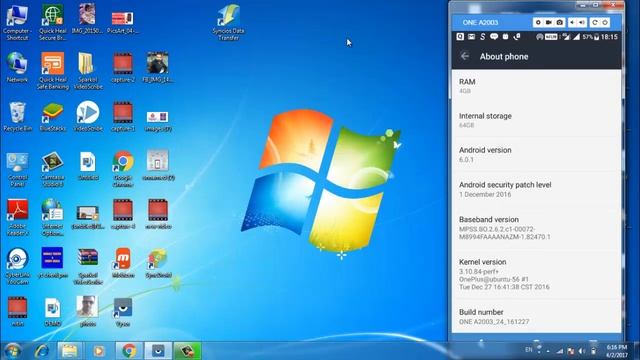Open the VideoScribe desktop shortcut

pos(88,117)
